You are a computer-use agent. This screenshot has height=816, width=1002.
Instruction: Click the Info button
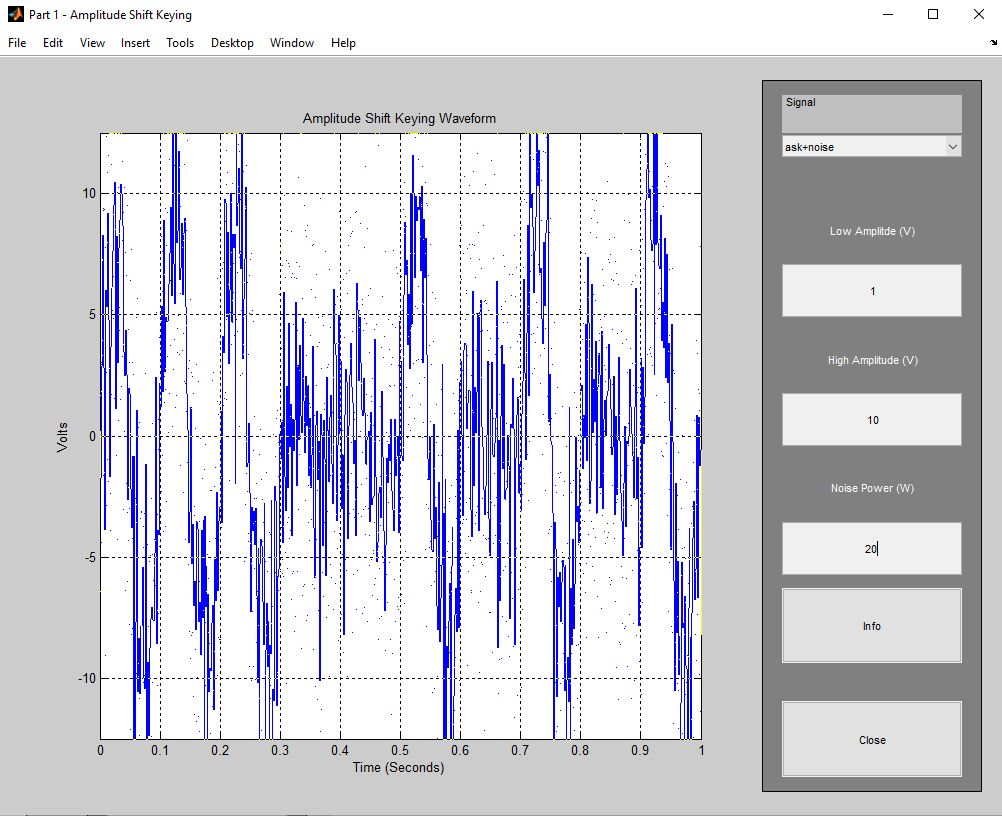(872, 626)
